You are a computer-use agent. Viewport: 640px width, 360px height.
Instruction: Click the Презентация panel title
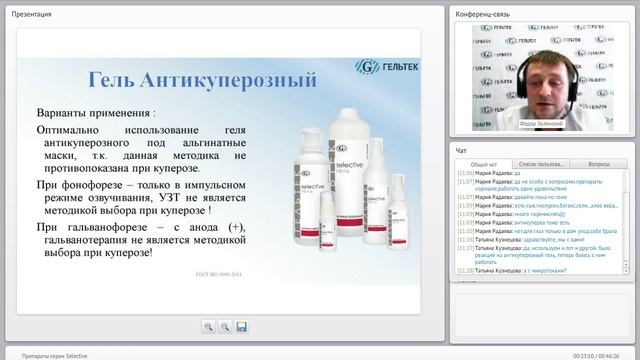click(31, 14)
